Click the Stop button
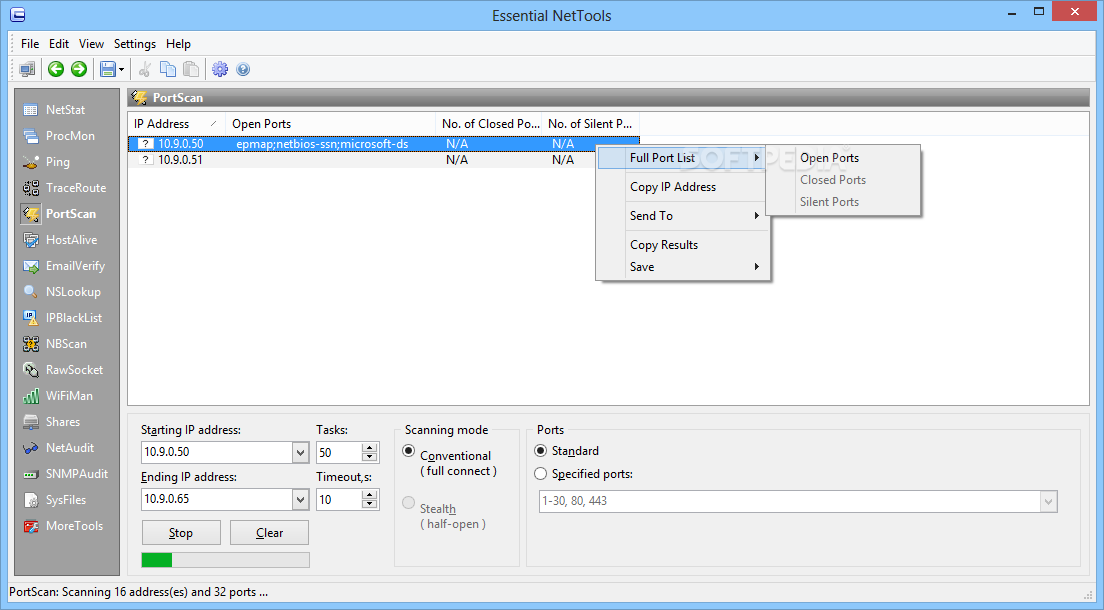 (x=181, y=533)
